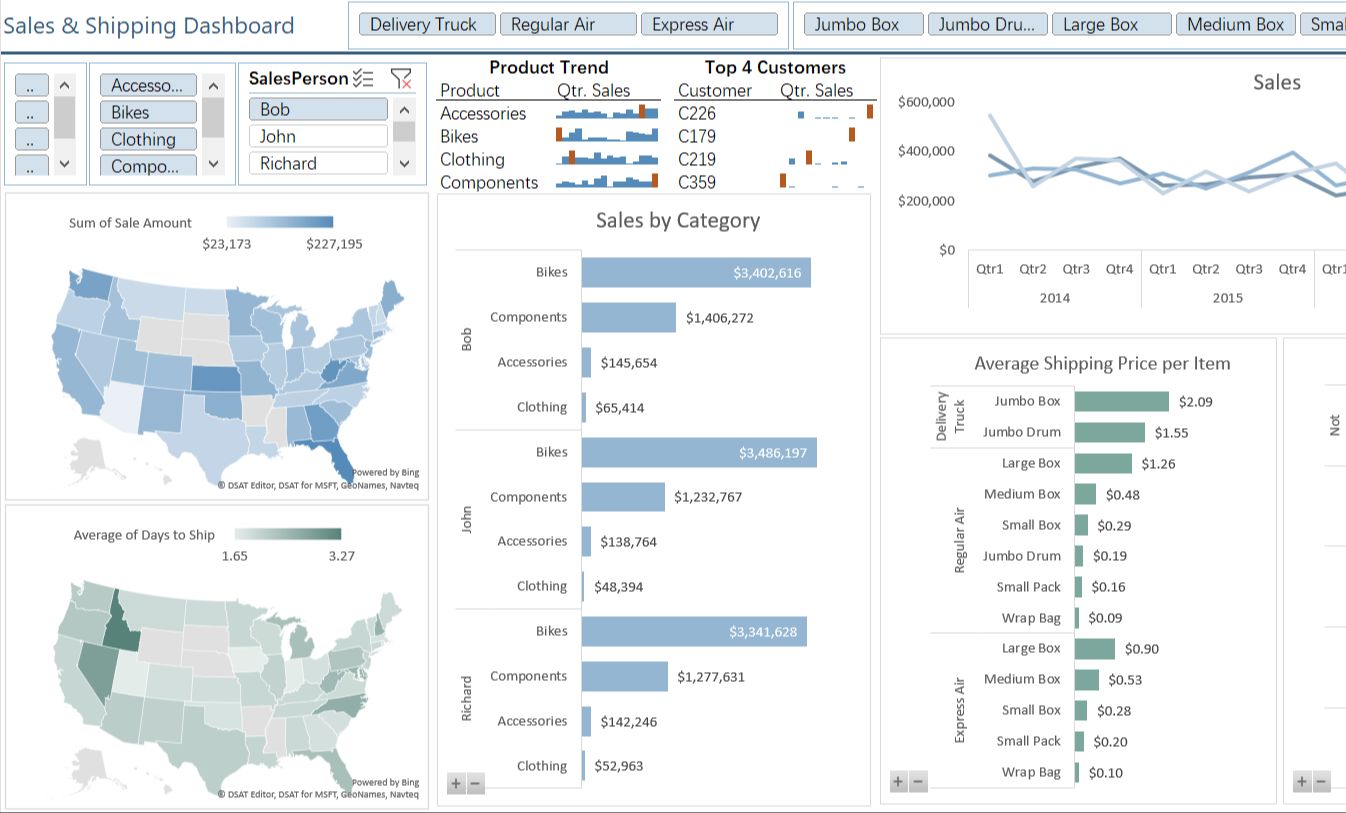Click the down arrow in the SalesPerson slicer scrollbar
Image resolution: width=1346 pixels, height=813 pixels.
tap(404, 163)
